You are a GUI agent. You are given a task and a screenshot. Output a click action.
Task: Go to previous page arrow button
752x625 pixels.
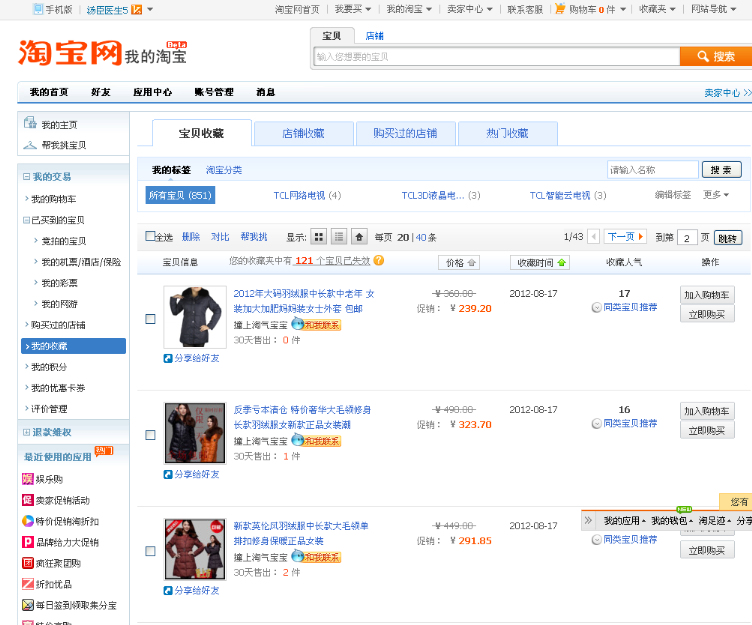(594, 236)
